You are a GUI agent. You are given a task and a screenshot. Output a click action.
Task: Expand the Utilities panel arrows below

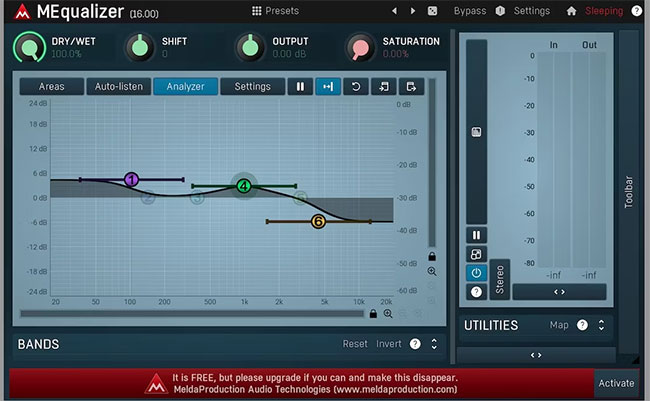click(536, 355)
